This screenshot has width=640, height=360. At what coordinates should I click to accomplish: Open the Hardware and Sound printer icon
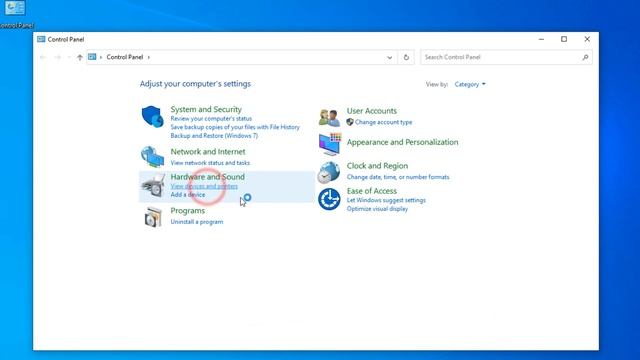[x=153, y=186]
